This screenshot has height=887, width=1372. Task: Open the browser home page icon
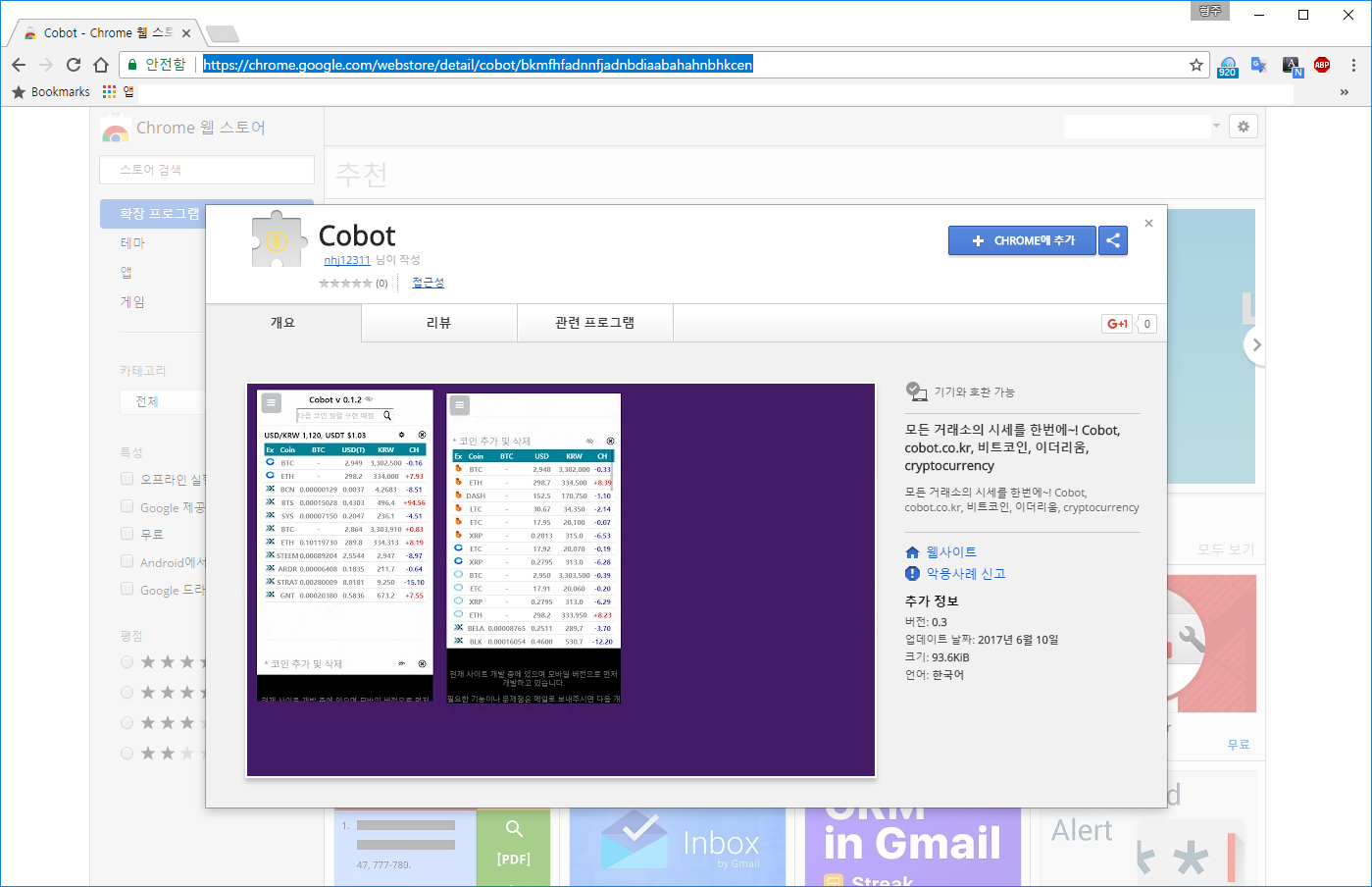click(x=100, y=65)
